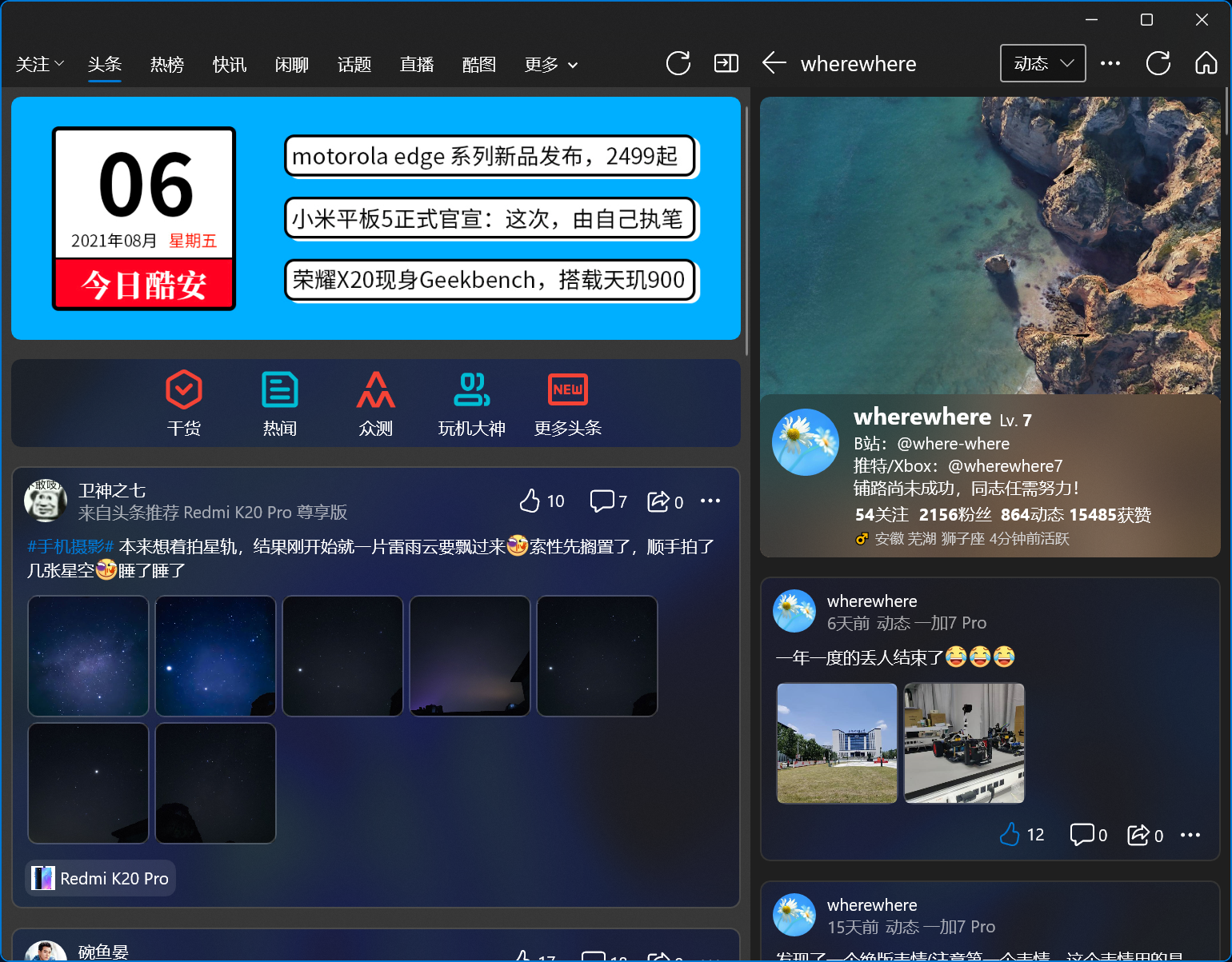Open 荣耀X20现身Geekbench headline
1232x962 pixels.
(490, 281)
